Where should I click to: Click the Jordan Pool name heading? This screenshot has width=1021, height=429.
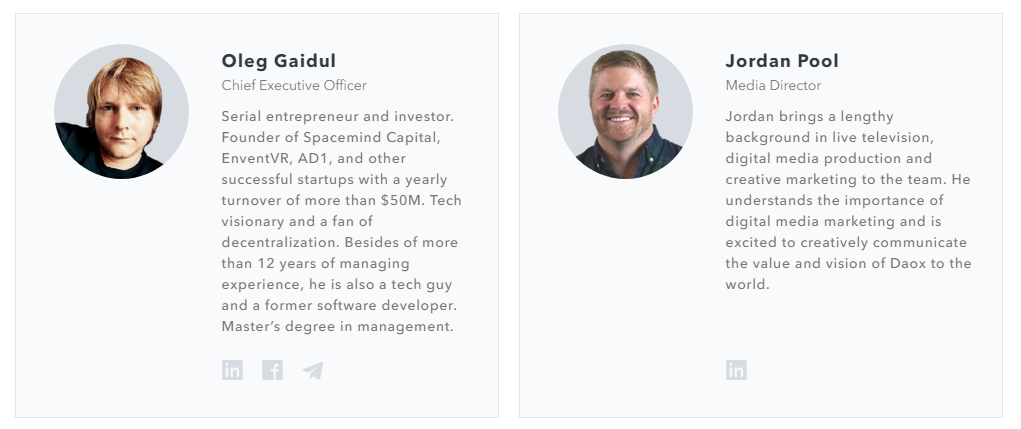point(782,61)
